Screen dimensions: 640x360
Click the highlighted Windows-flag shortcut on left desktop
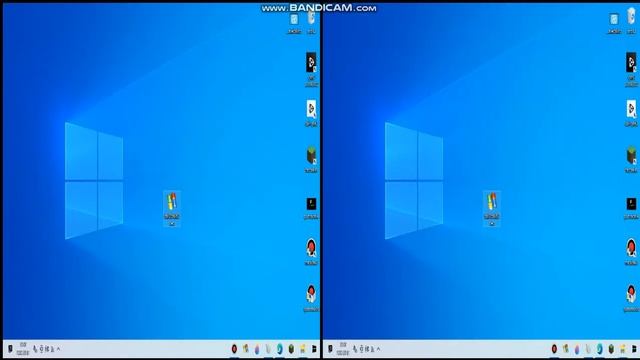(x=172, y=208)
